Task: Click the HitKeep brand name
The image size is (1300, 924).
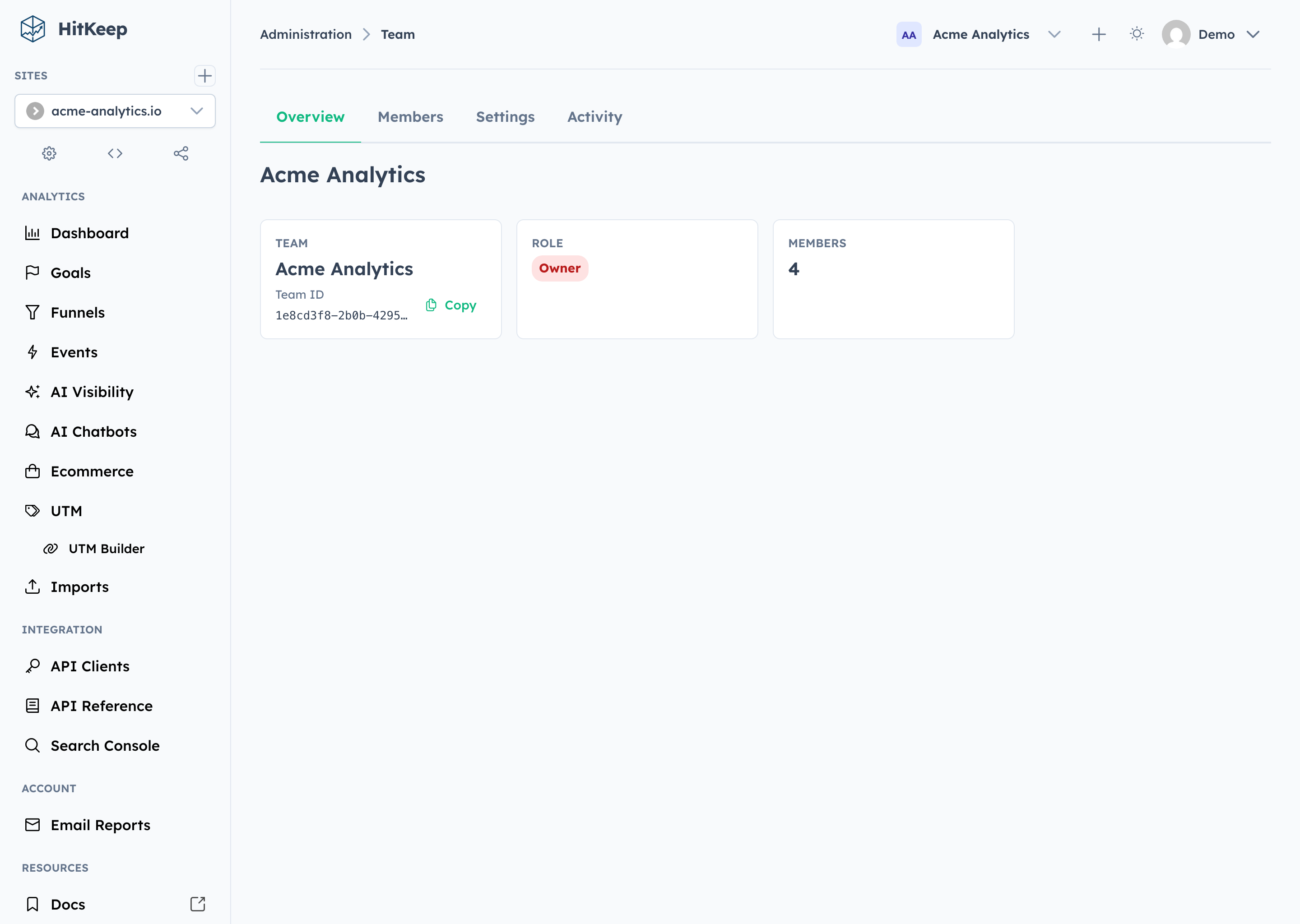Action: 92,29
